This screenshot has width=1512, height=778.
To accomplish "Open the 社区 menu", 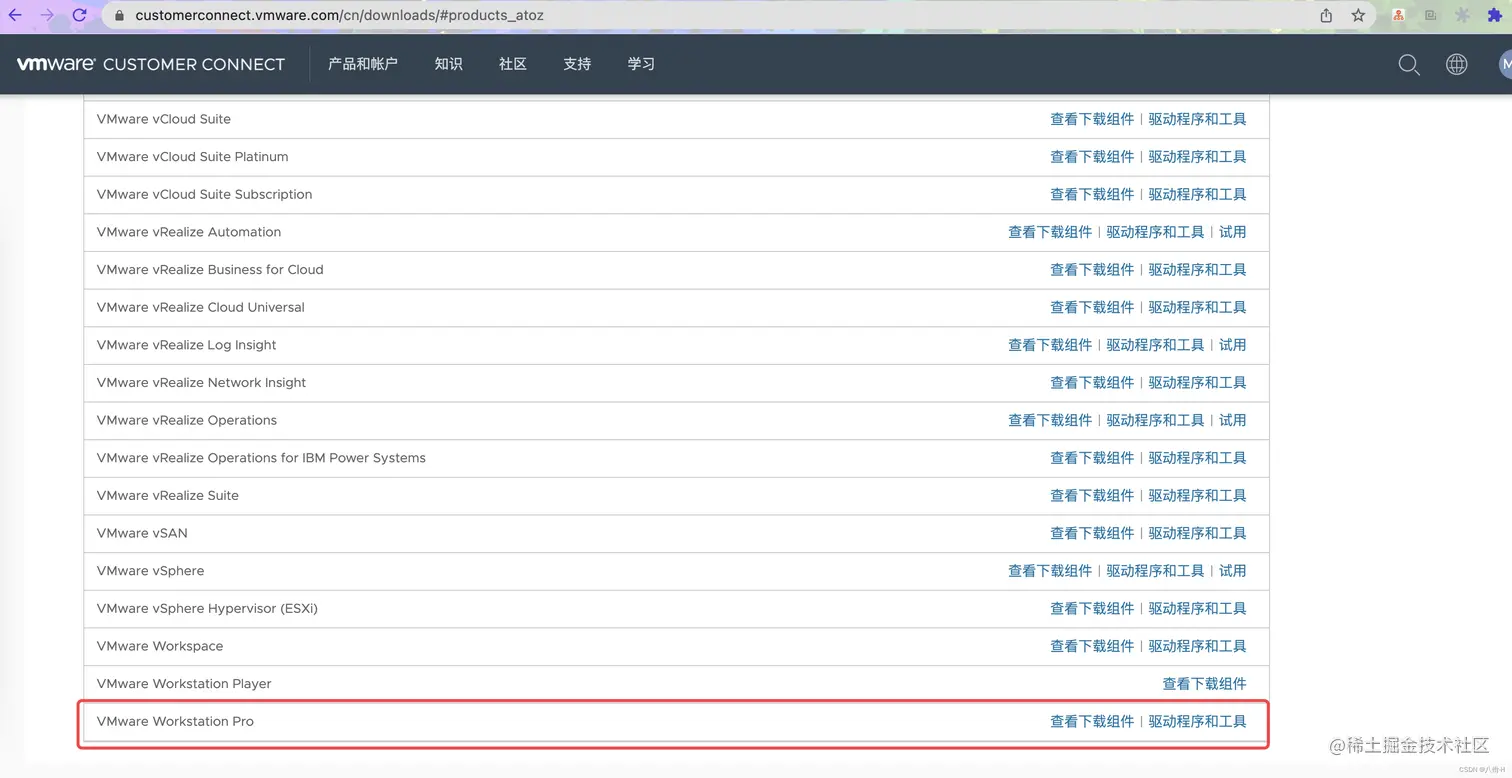I will coord(513,64).
